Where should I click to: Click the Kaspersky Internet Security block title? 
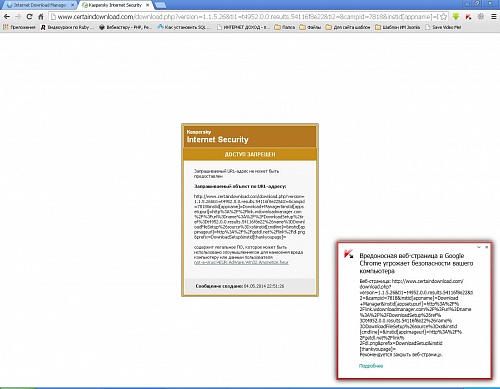pyautogui.click(x=217, y=137)
